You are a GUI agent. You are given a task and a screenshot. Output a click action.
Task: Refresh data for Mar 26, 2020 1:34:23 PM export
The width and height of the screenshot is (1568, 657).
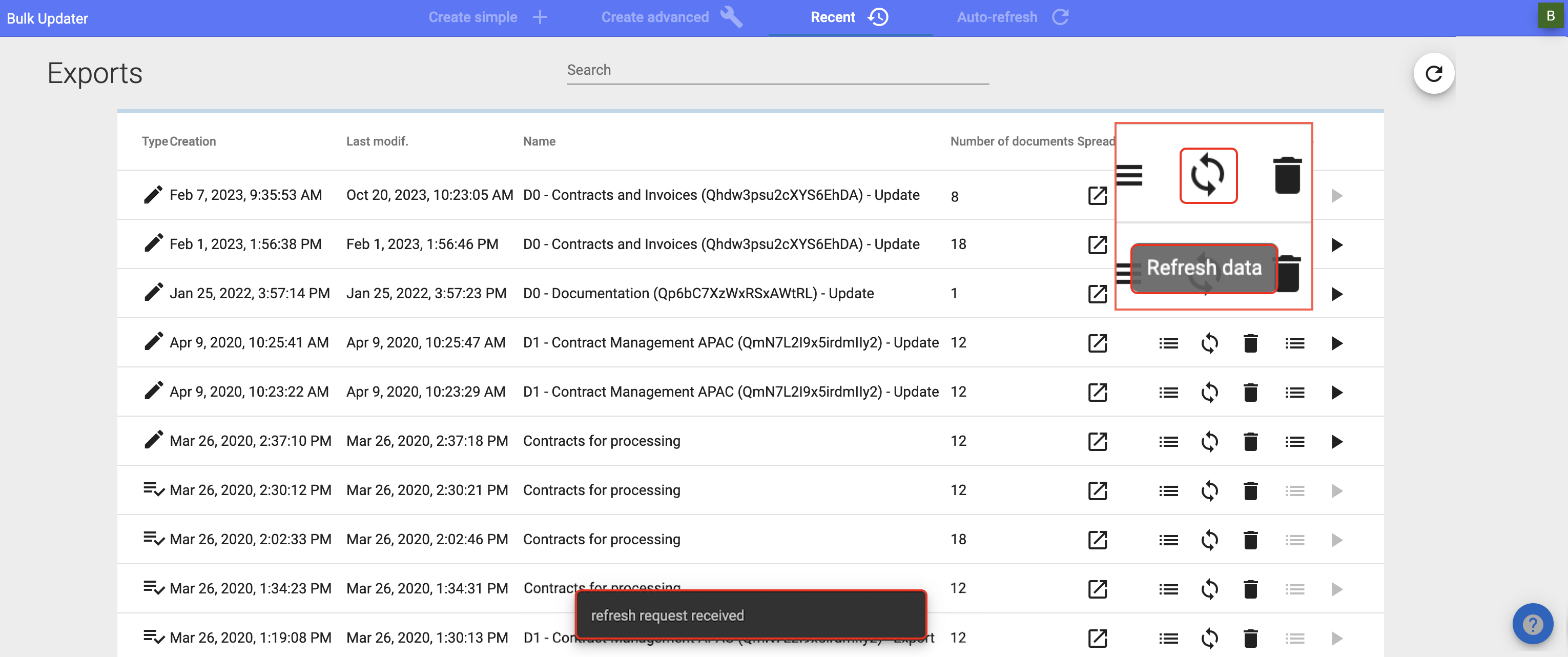[1209, 589]
